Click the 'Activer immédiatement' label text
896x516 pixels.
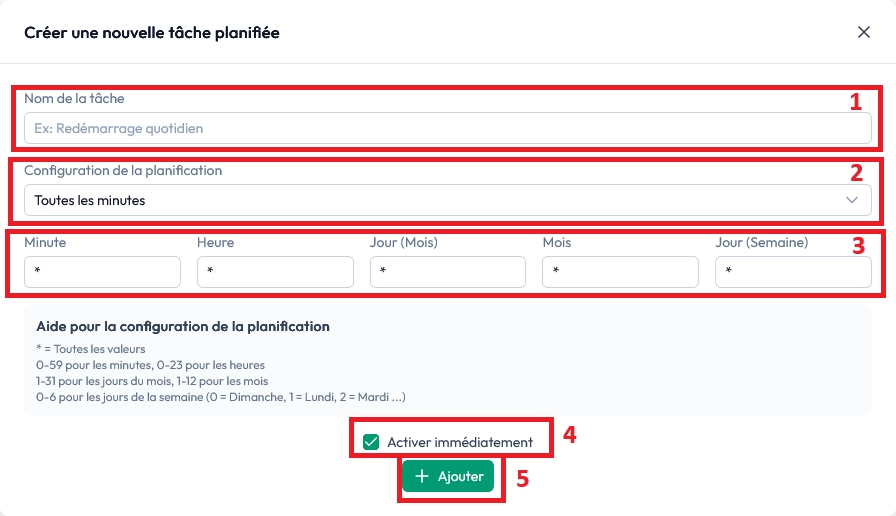pos(460,442)
